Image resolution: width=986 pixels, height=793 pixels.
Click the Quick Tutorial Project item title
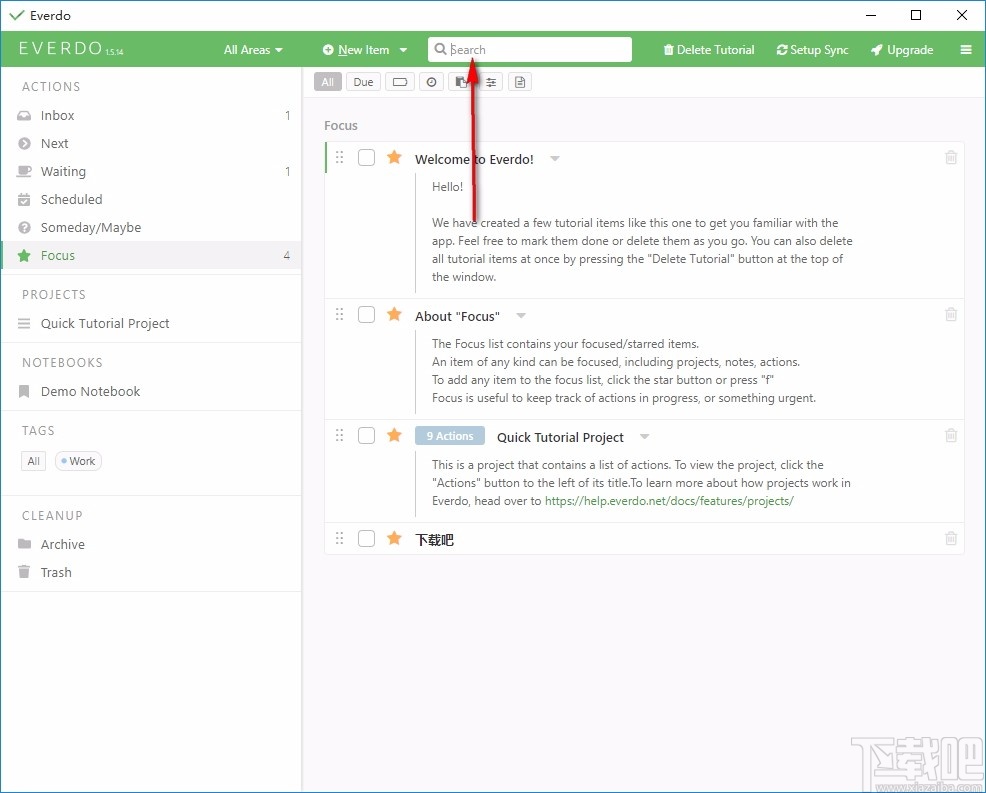coord(560,437)
